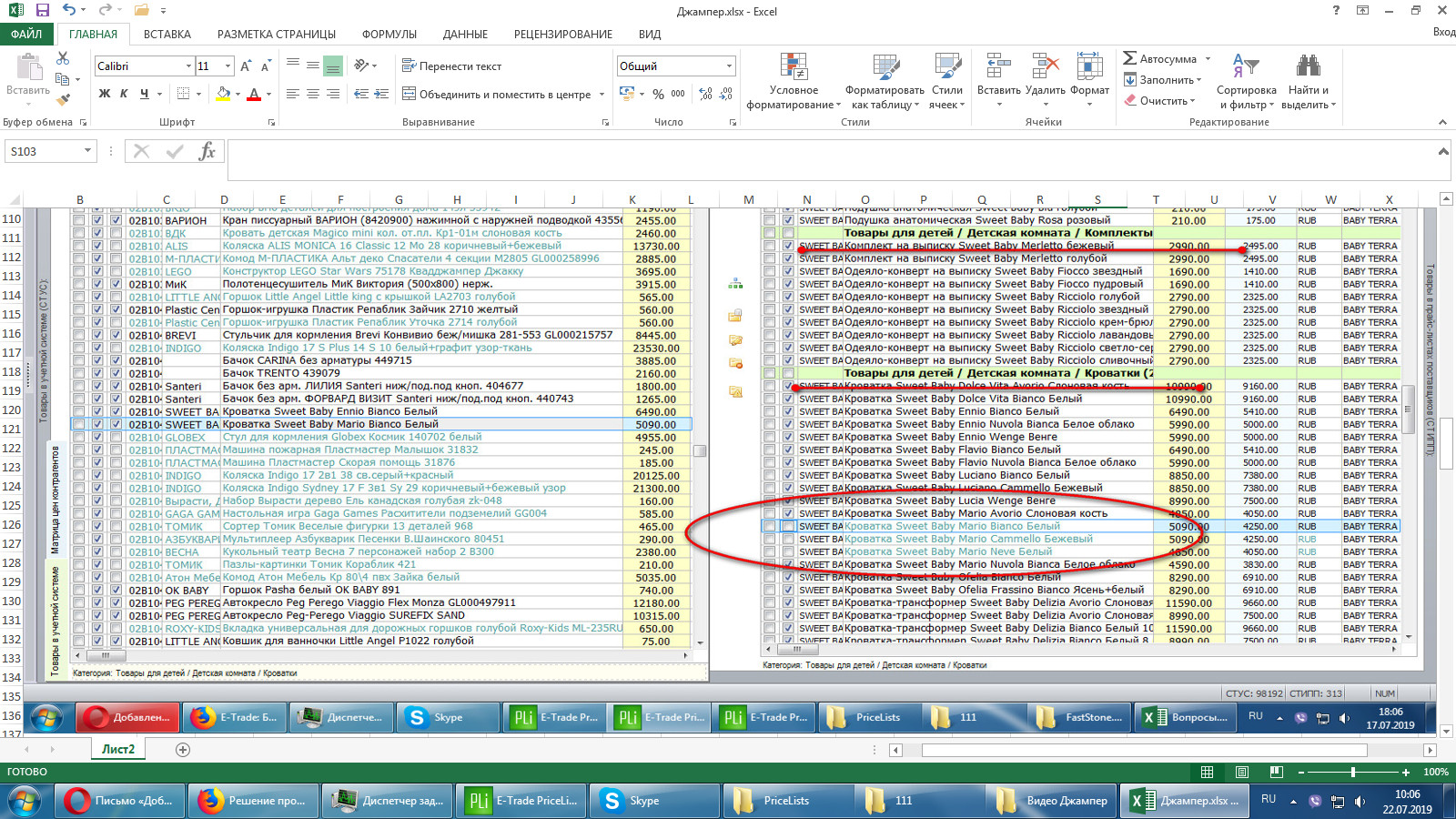Expand the merge and center dropdown arrow
Image resolution: width=1456 pixels, height=819 pixels.
tap(602, 94)
